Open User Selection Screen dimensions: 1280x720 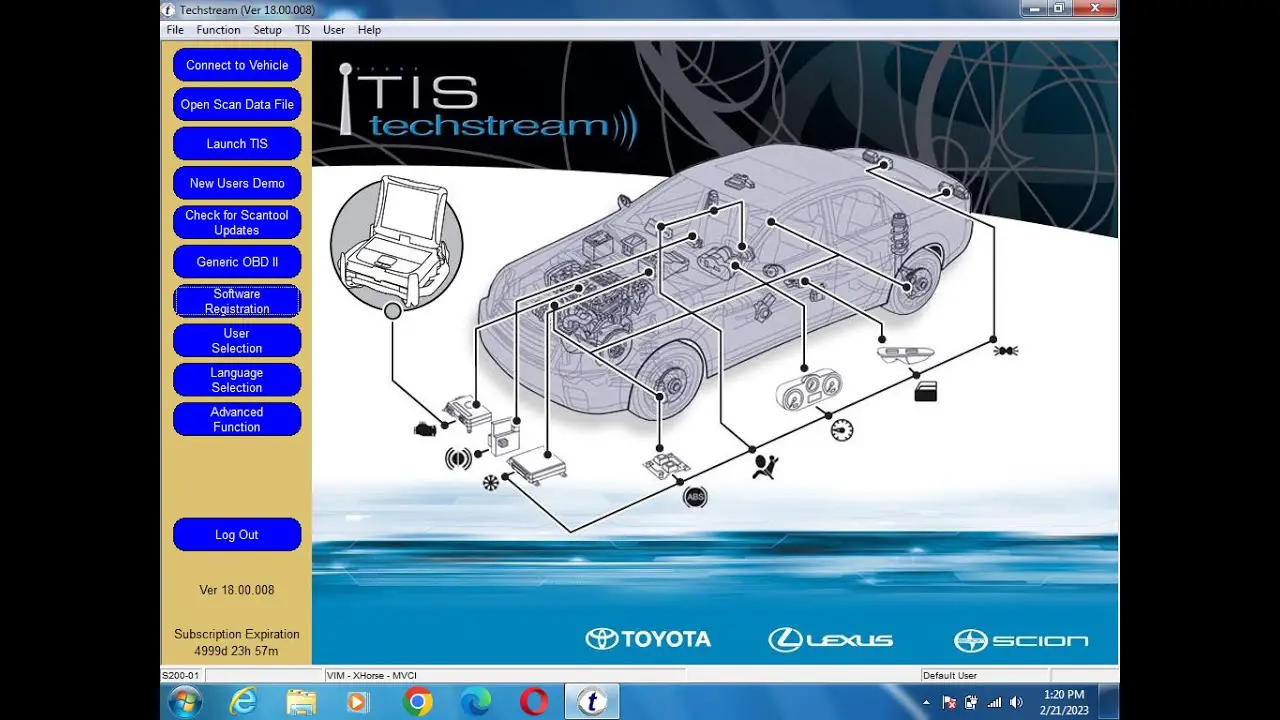(x=237, y=340)
